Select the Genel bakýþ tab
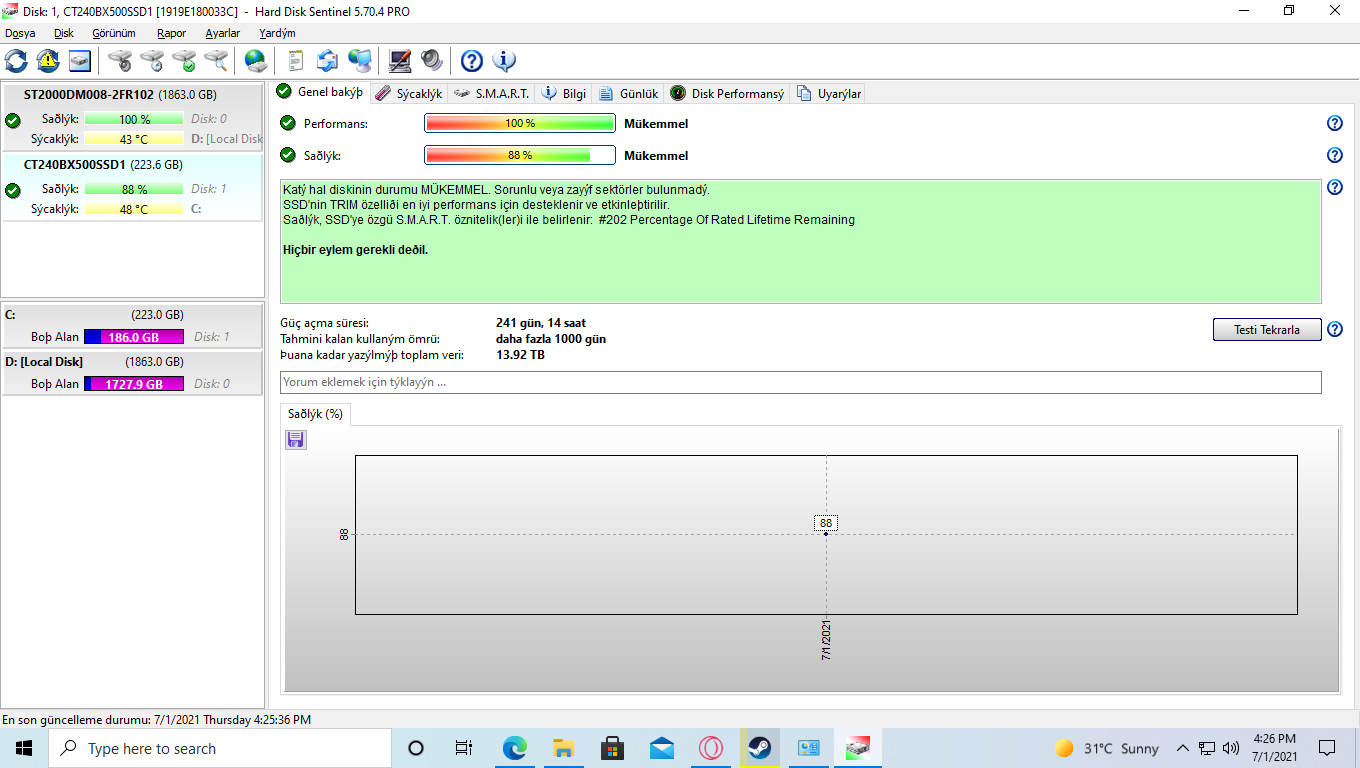1360x768 pixels. [x=320, y=92]
